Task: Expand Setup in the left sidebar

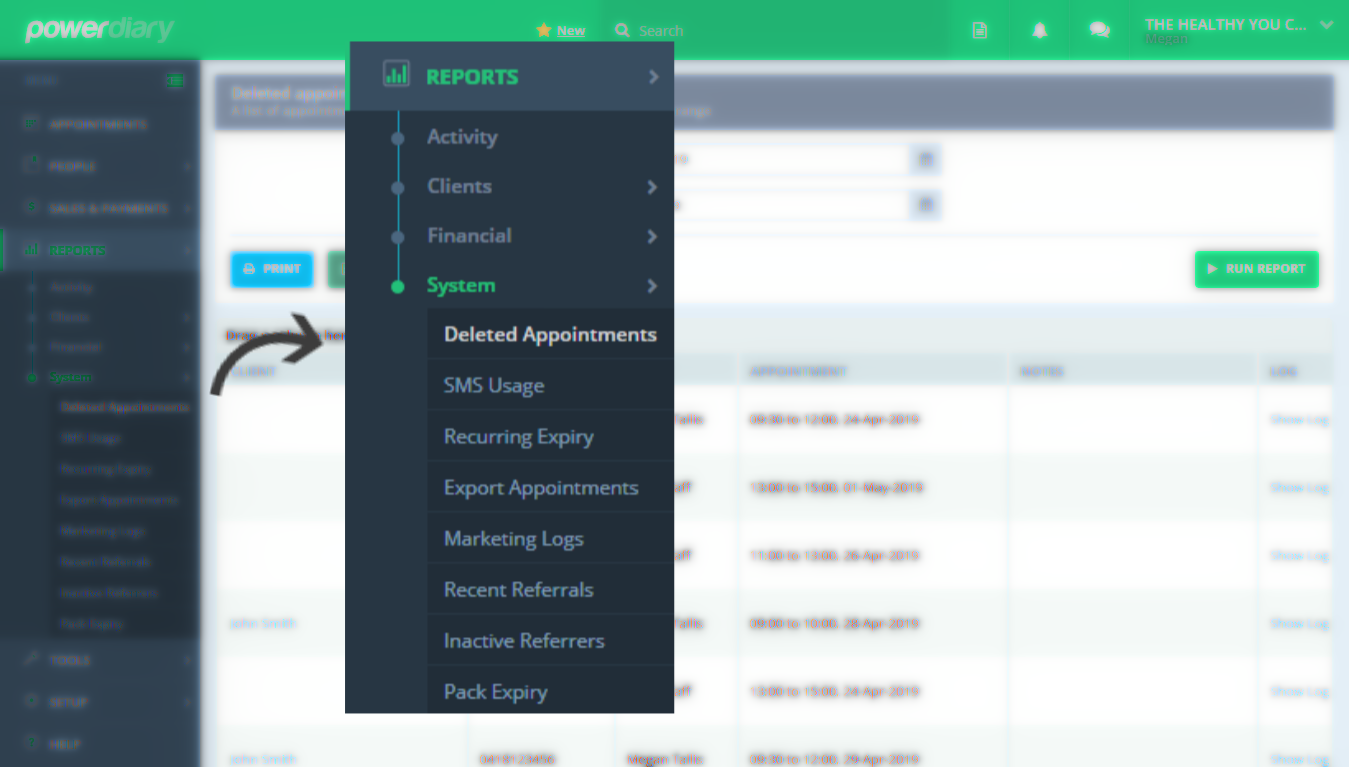Action: coord(98,702)
